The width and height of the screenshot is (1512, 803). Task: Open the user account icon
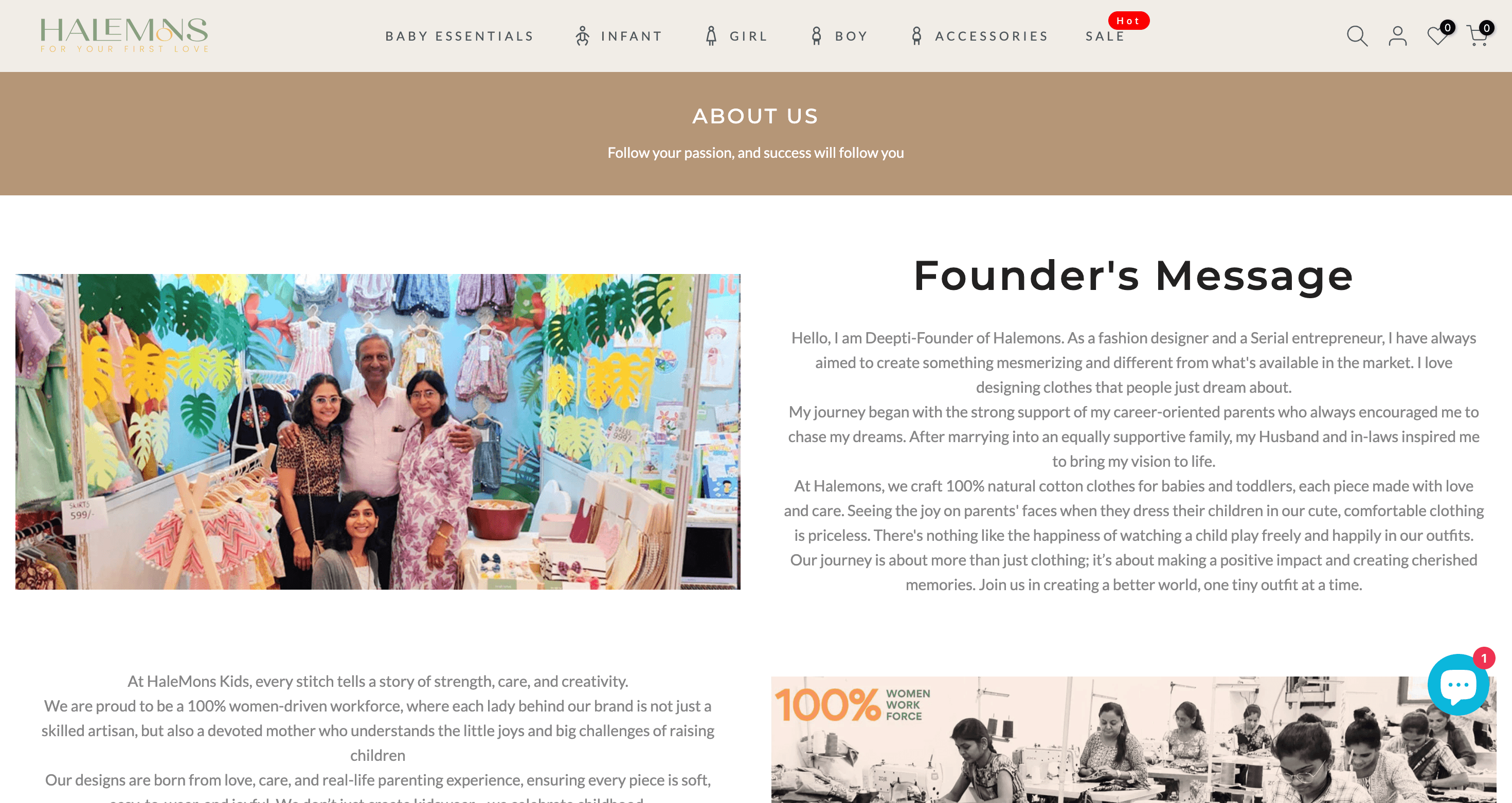1397,36
